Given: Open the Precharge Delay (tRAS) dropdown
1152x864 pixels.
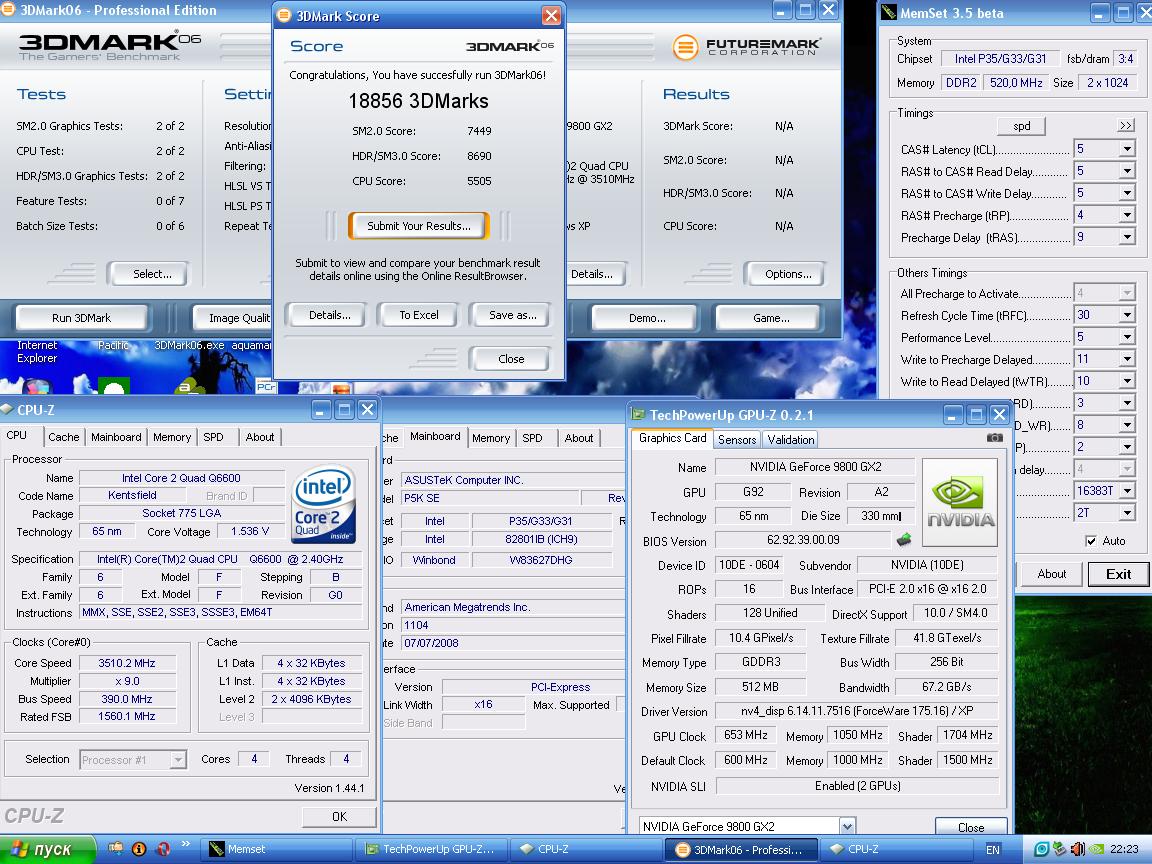Looking at the screenshot, I should 1127,237.
